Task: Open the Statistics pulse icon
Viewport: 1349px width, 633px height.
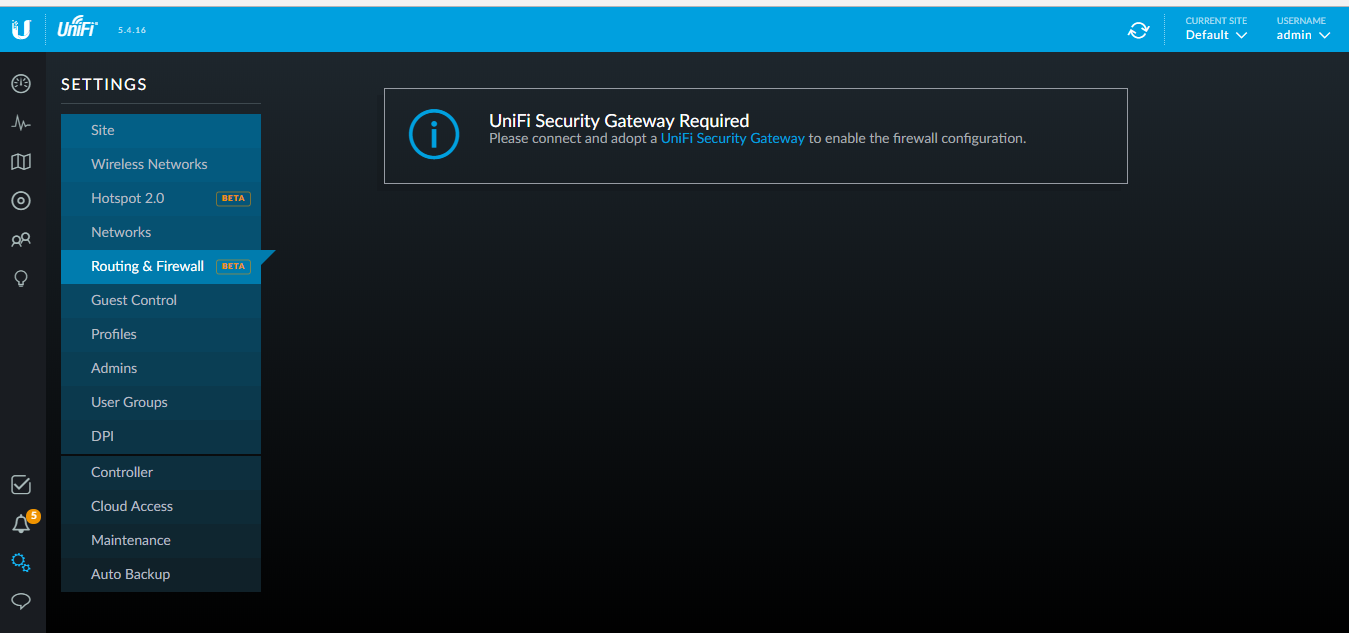Action: pos(21,123)
